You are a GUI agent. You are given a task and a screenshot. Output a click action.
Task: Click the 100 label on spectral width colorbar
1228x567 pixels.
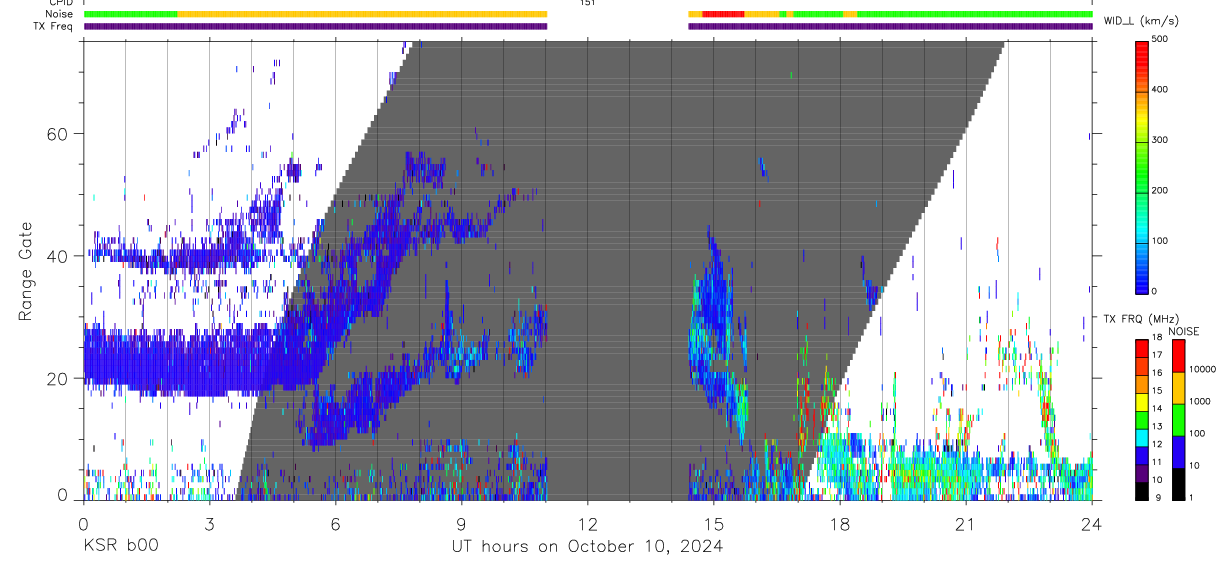coord(1160,241)
